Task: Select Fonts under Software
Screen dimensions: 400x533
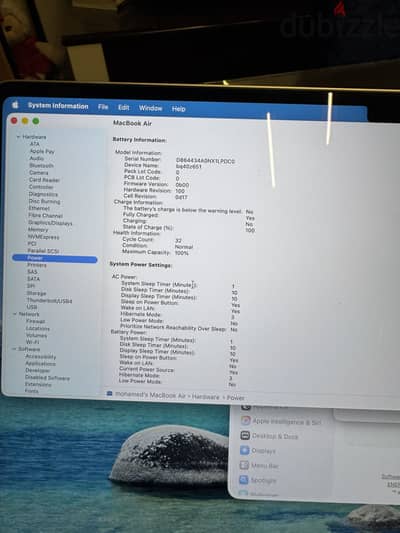Action: 32,391
